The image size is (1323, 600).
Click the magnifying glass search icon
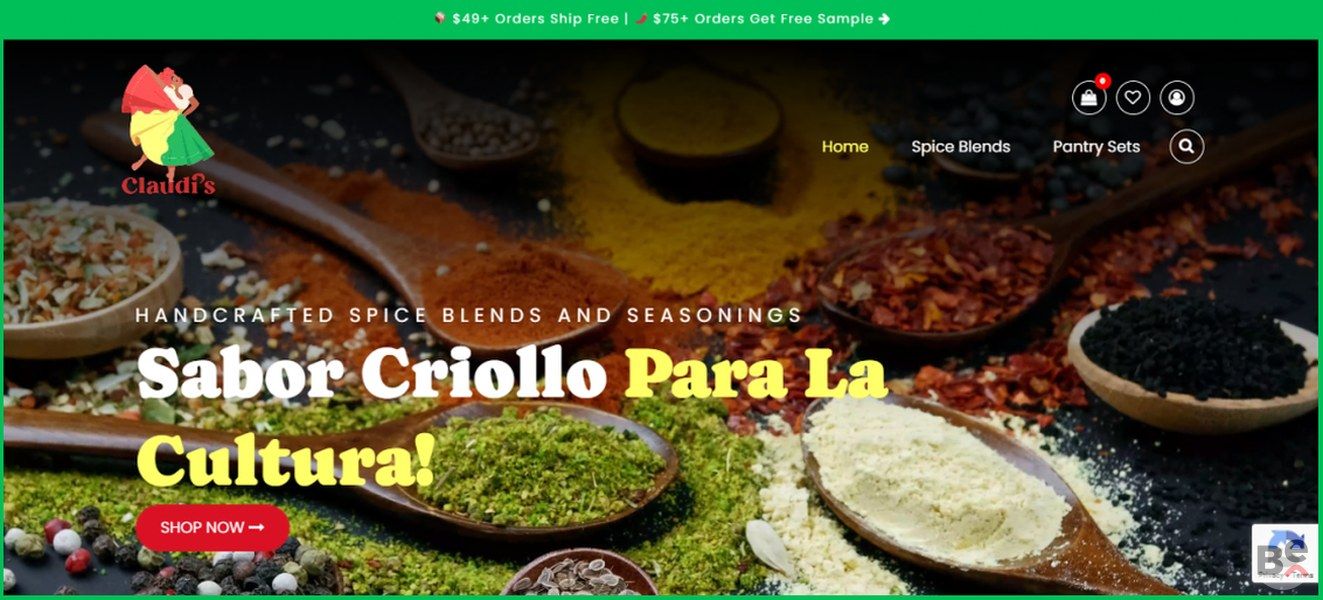tap(1186, 146)
